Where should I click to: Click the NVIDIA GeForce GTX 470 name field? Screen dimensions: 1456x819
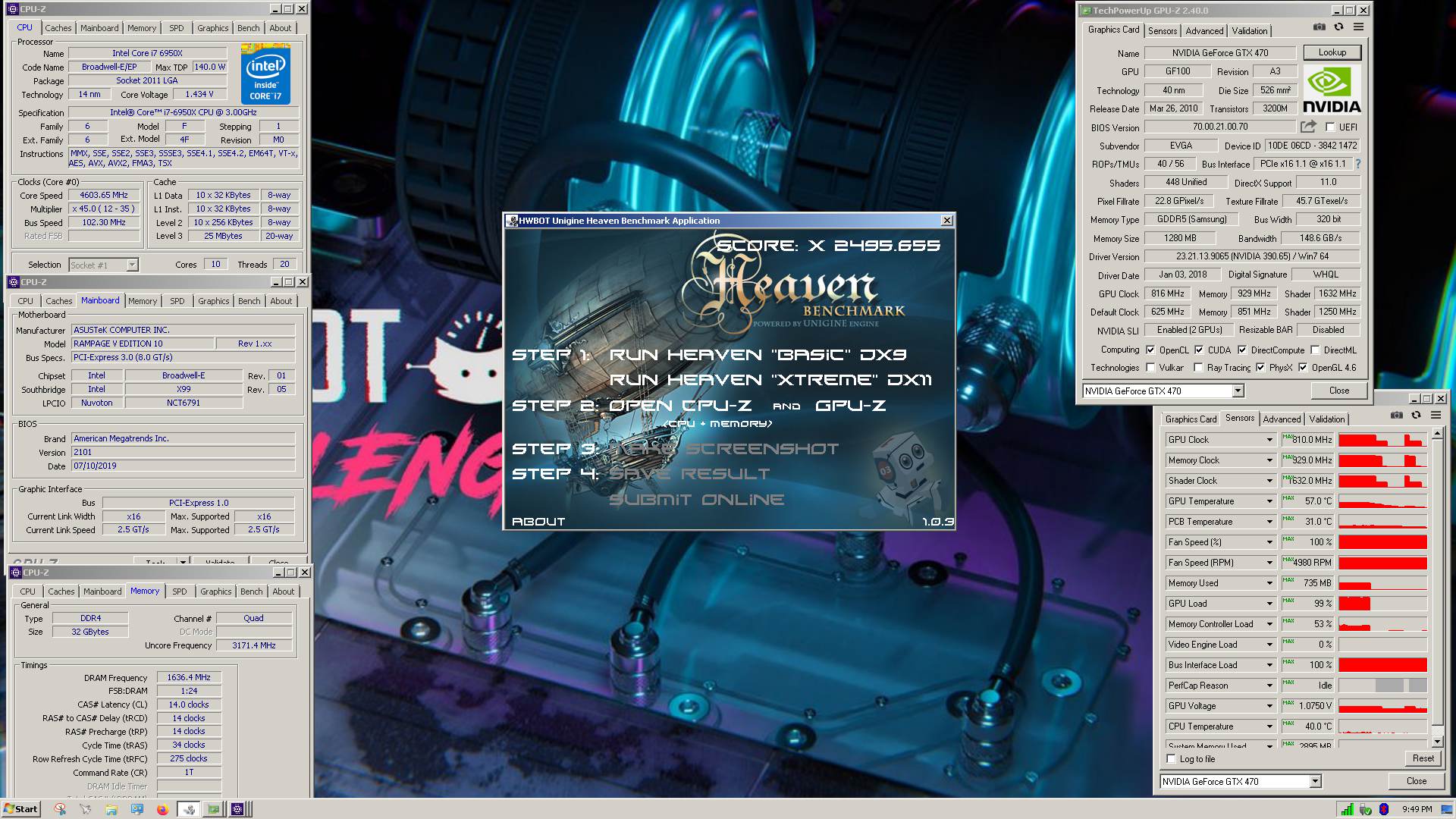(x=1219, y=53)
